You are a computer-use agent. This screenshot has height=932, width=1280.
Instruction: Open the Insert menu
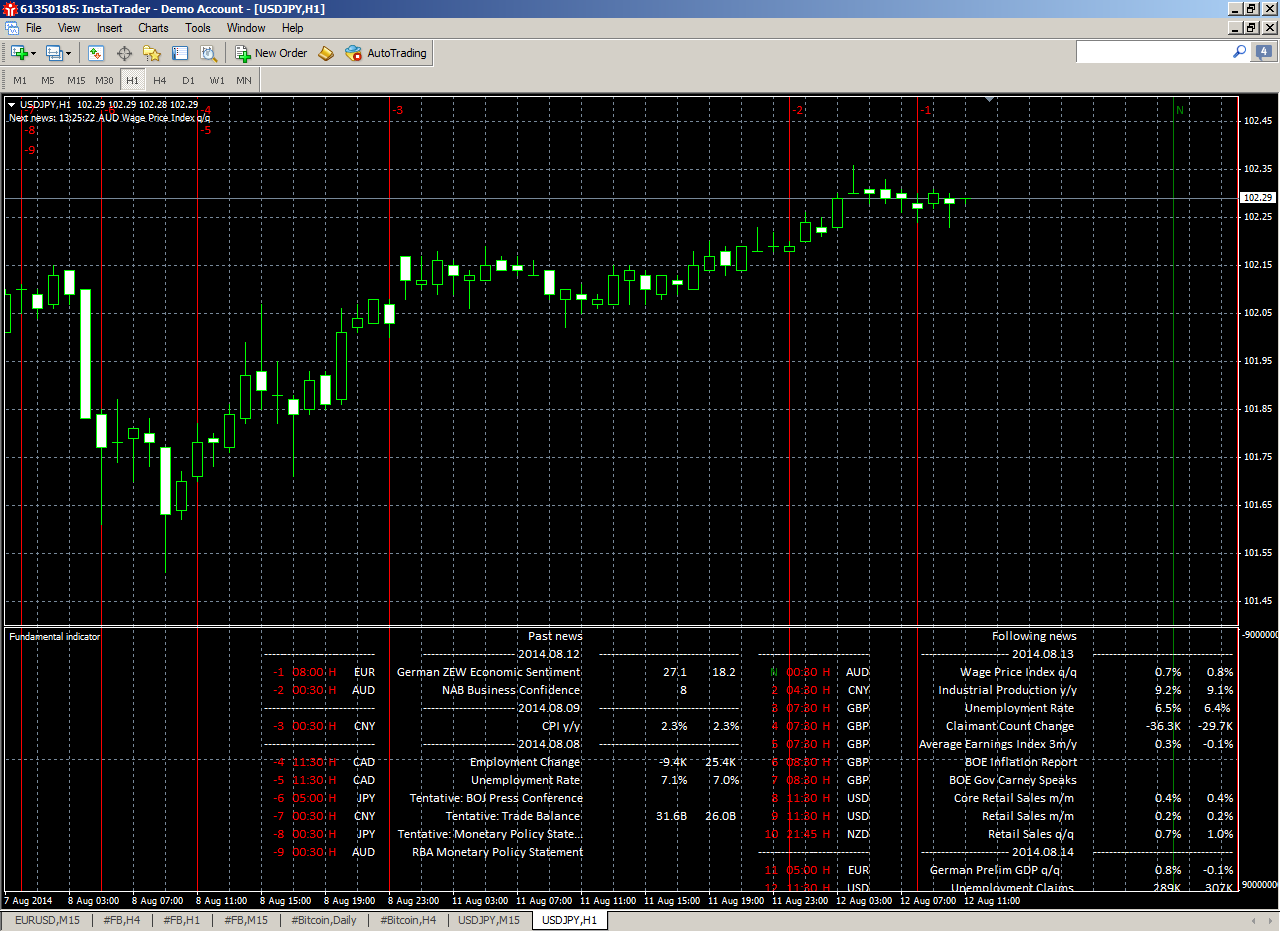coord(110,28)
